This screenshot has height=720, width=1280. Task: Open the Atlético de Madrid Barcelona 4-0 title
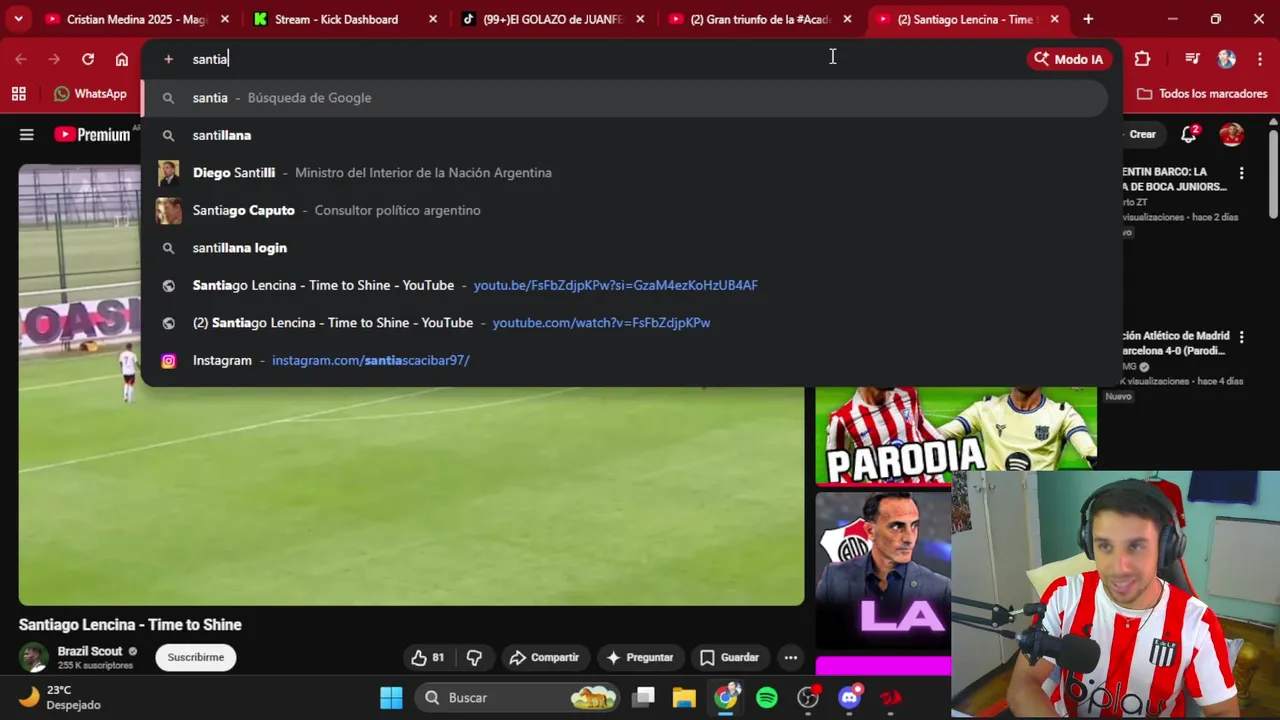click(1173, 343)
